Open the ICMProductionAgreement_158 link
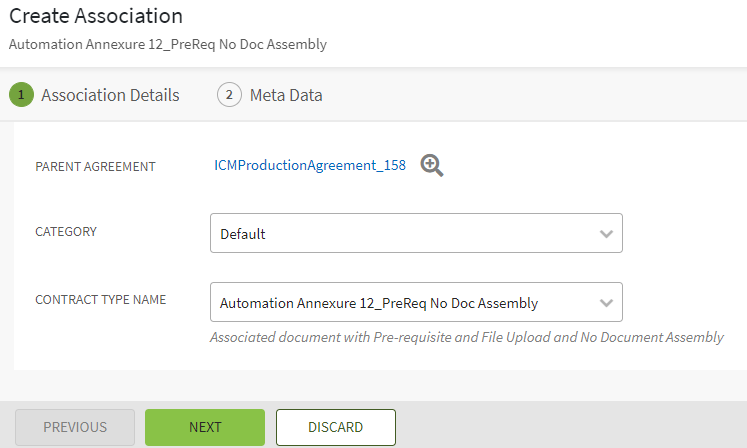Screen dimensions: 747x448 point(310,166)
